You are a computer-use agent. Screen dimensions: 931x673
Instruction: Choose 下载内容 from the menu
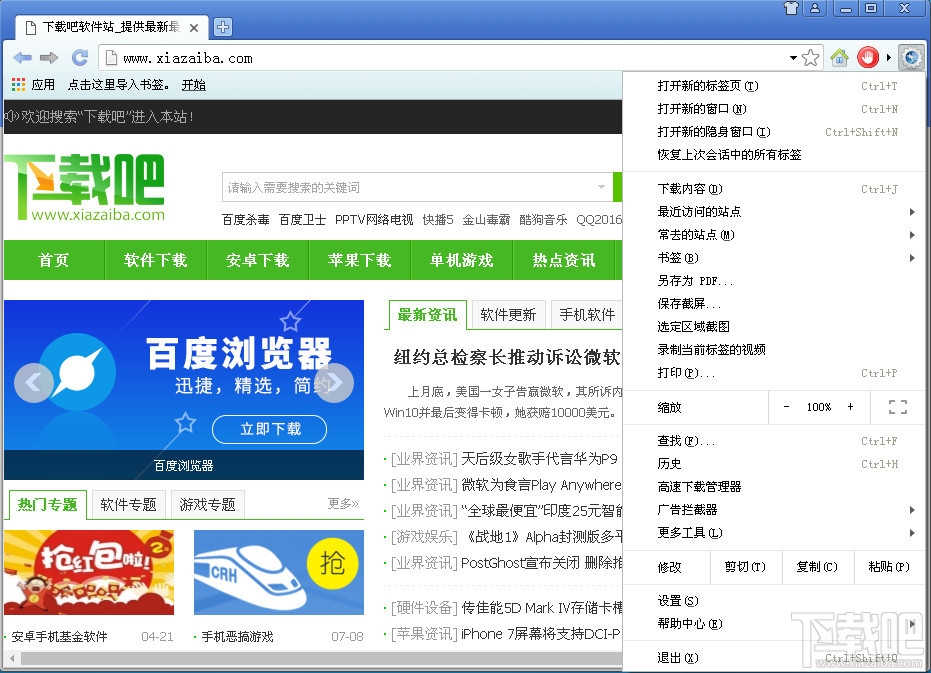(x=774, y=189)
